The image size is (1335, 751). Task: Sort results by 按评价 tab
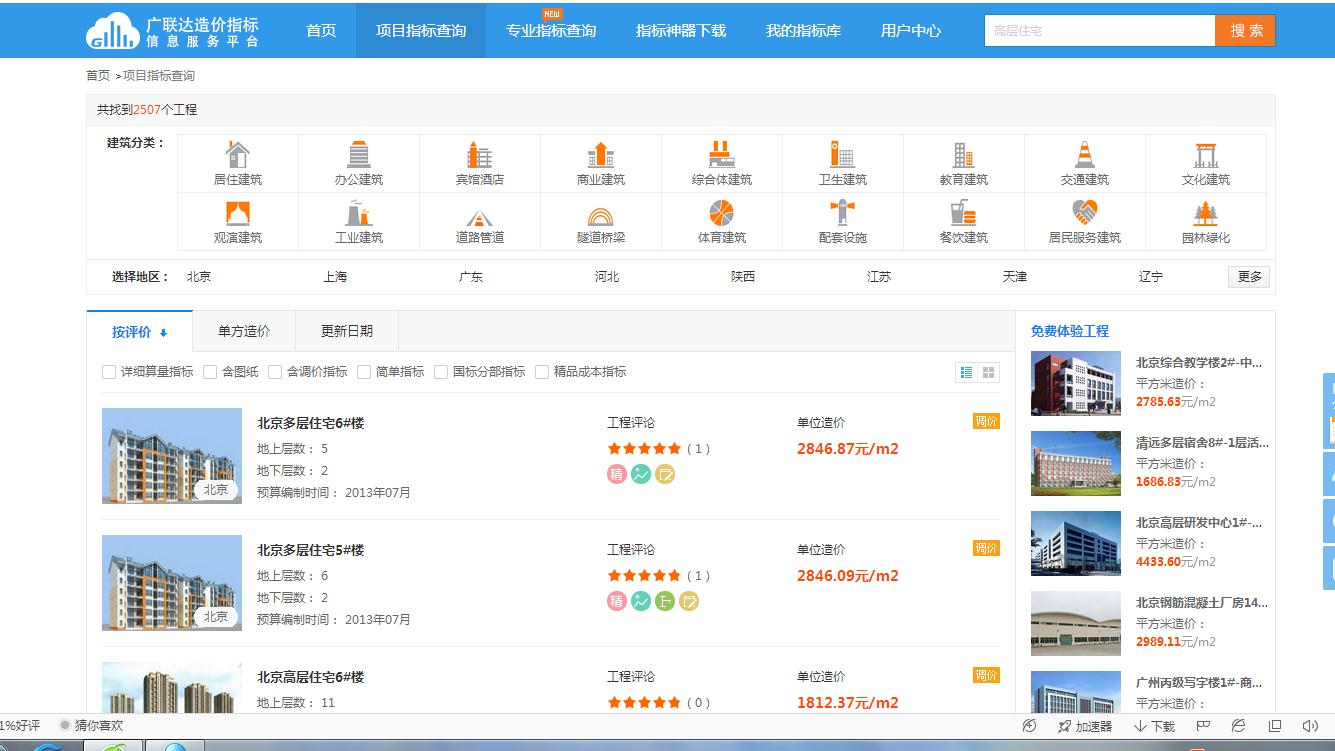pos(140,332)
